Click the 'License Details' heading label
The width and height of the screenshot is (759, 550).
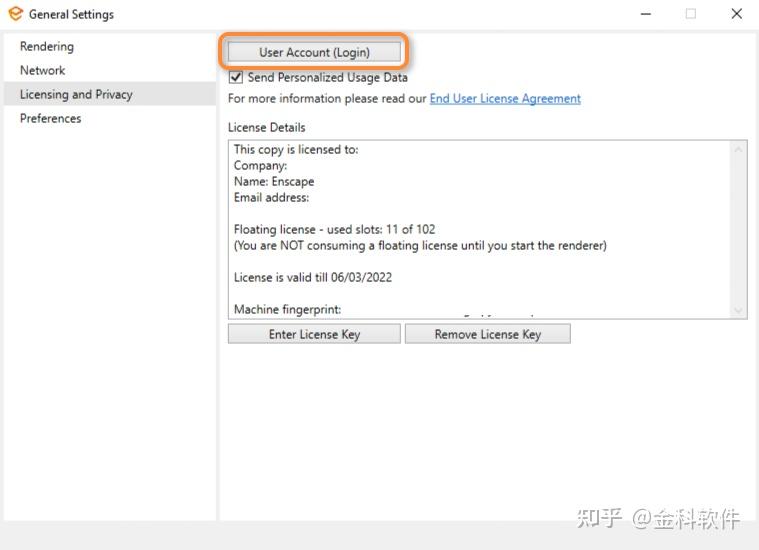(267, 127)
